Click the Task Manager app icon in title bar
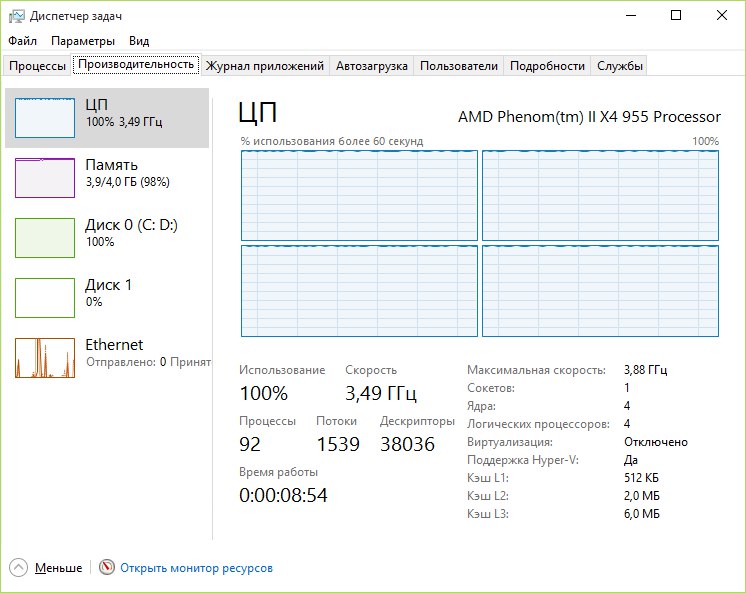The image size is (746, 593). (x=16, y=16)
